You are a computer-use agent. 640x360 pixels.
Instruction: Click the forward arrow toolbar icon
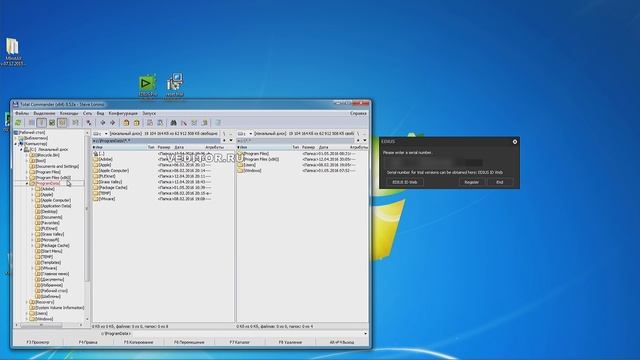pyautogui.click(x=113, y=122)
